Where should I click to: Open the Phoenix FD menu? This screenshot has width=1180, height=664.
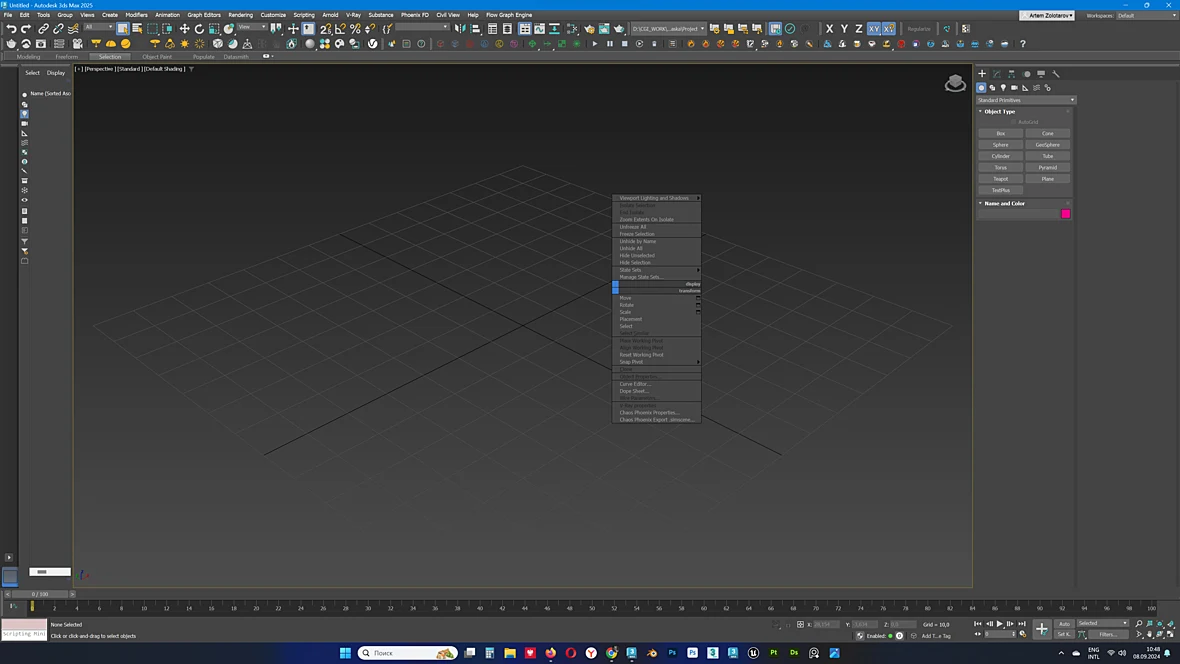point(415,15)
